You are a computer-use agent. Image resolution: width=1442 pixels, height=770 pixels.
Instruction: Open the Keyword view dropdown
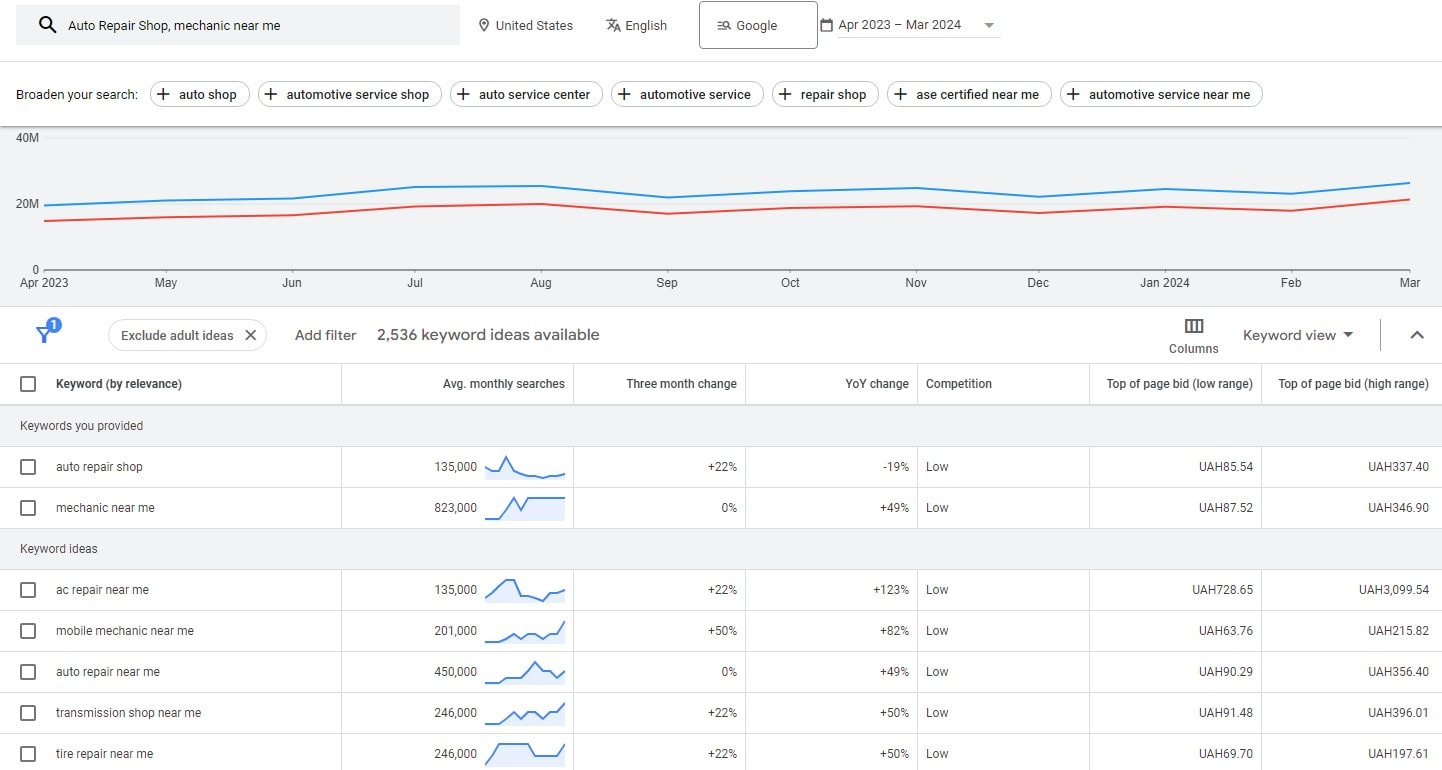[1297, 335]
